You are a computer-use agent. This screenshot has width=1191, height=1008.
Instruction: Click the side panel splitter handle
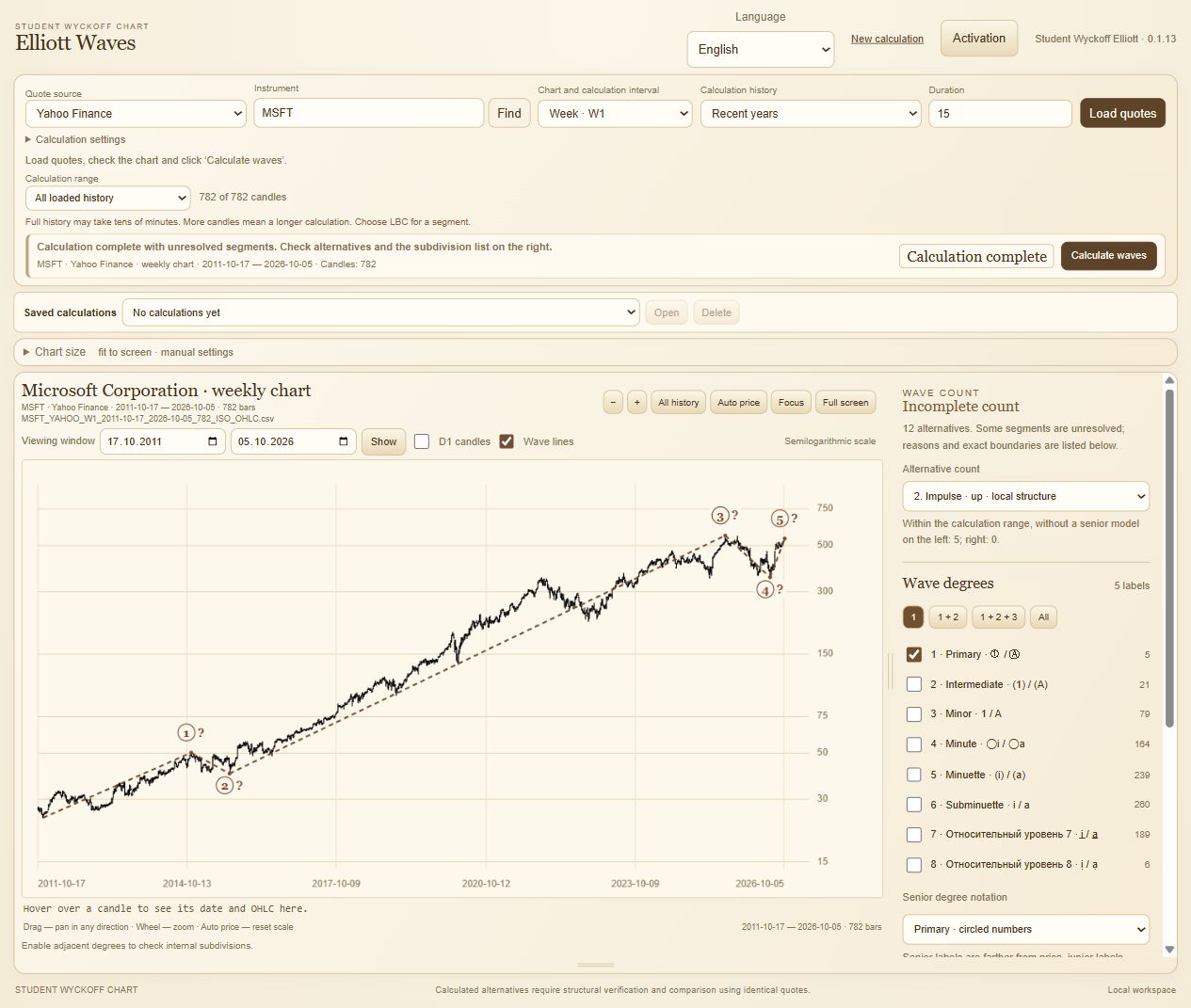click(891, 670)
